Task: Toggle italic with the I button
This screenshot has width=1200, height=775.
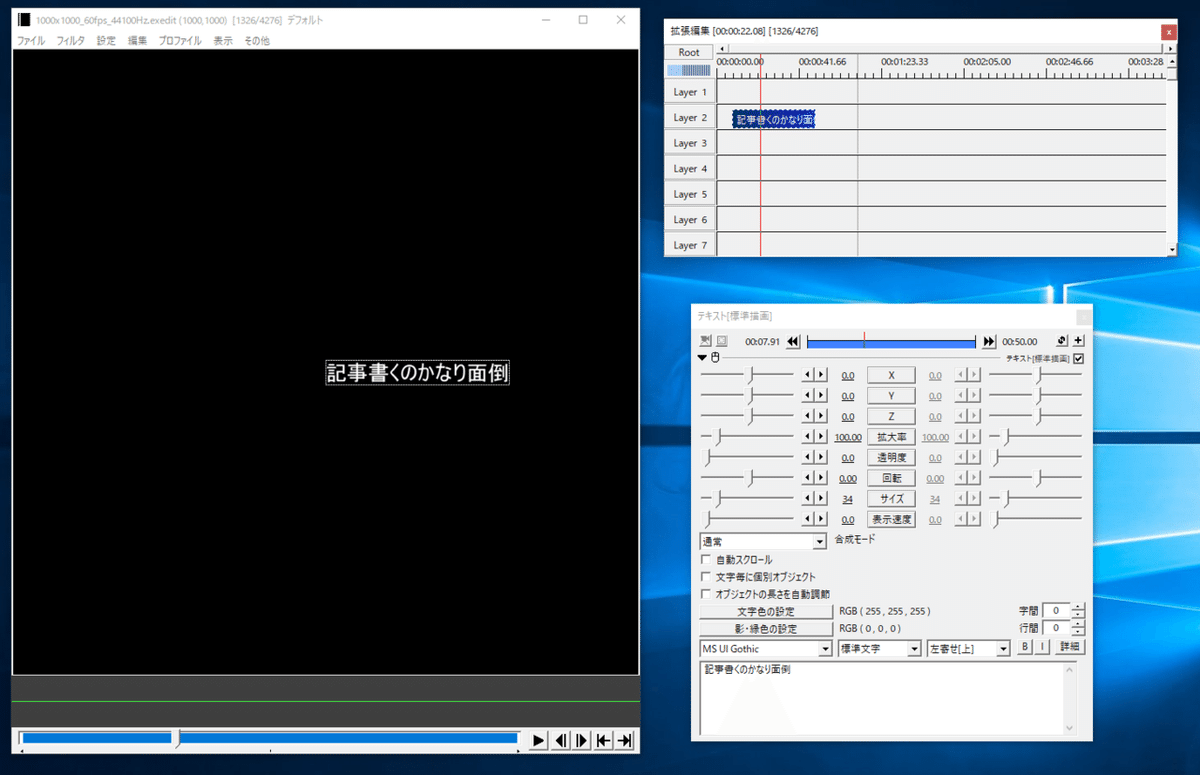Action: click(1042, 647)
